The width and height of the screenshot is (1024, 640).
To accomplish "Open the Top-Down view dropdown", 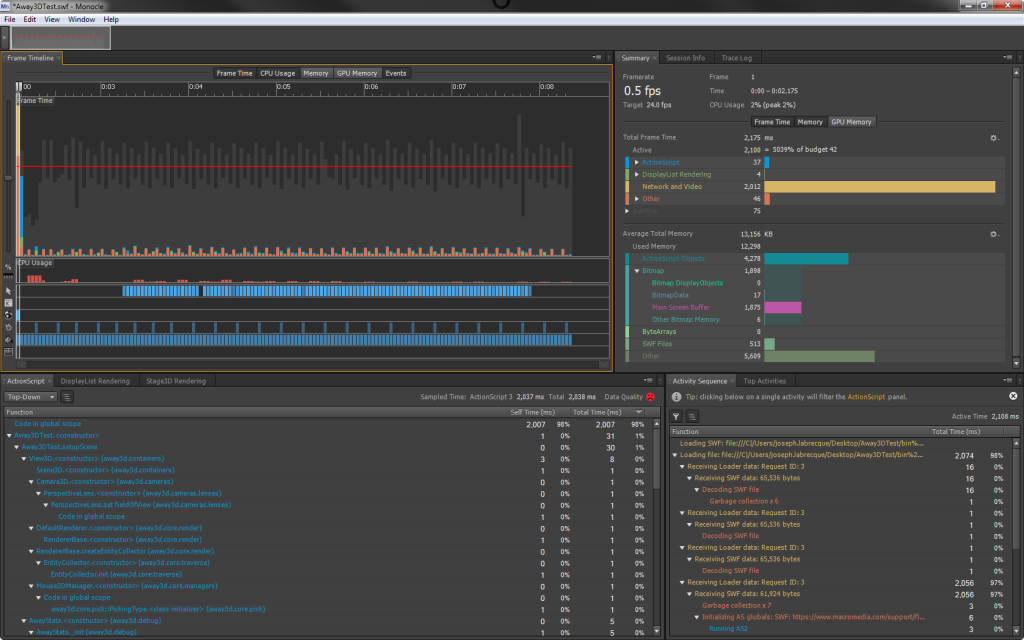I will [x=31, y=396].
